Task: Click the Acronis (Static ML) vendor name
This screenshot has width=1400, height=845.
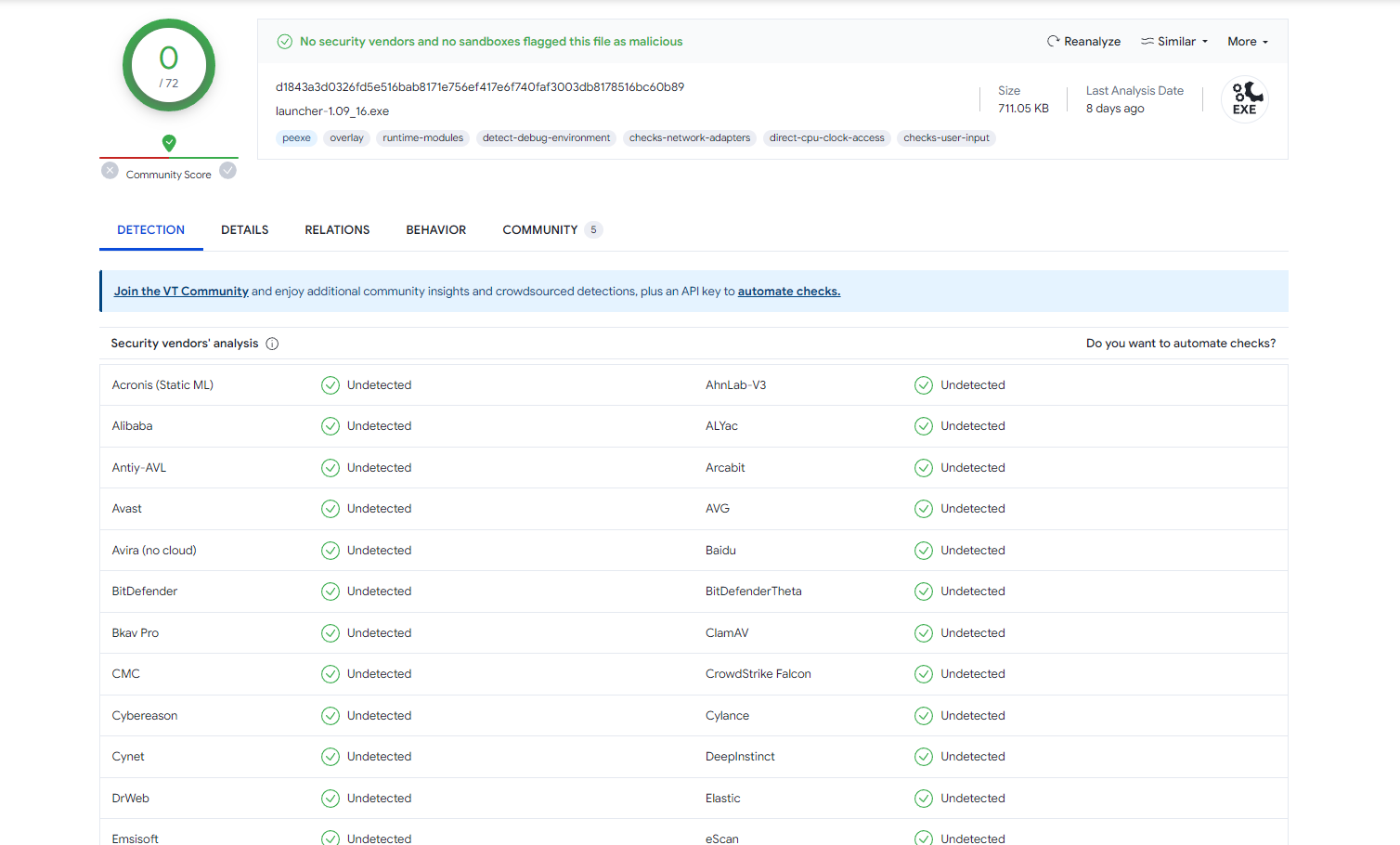Action: tap(162, 385)
